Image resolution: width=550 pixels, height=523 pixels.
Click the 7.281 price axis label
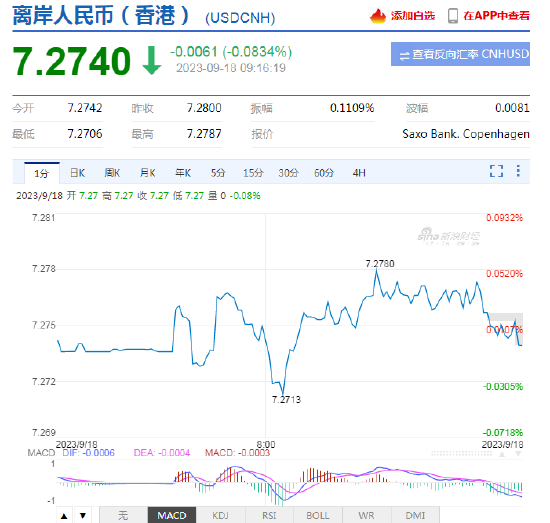click(43, 218)
